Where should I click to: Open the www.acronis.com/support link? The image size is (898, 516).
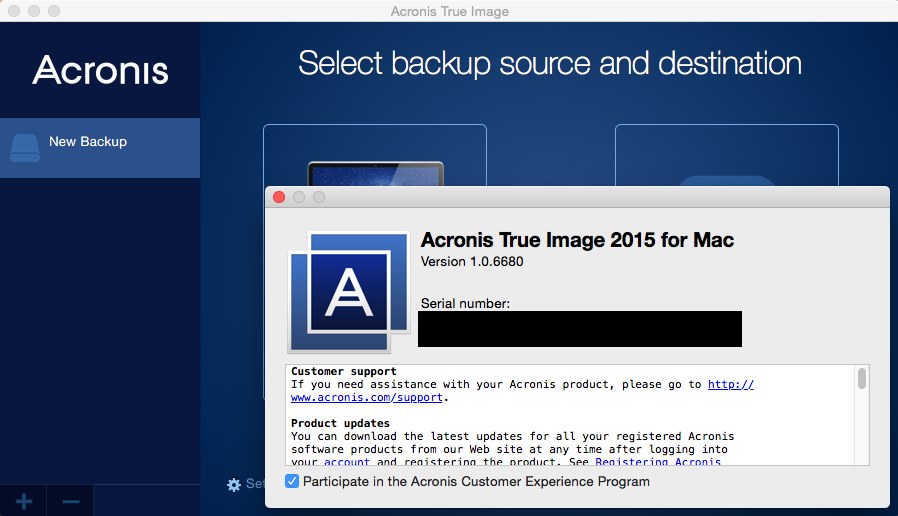pos(367,397)
